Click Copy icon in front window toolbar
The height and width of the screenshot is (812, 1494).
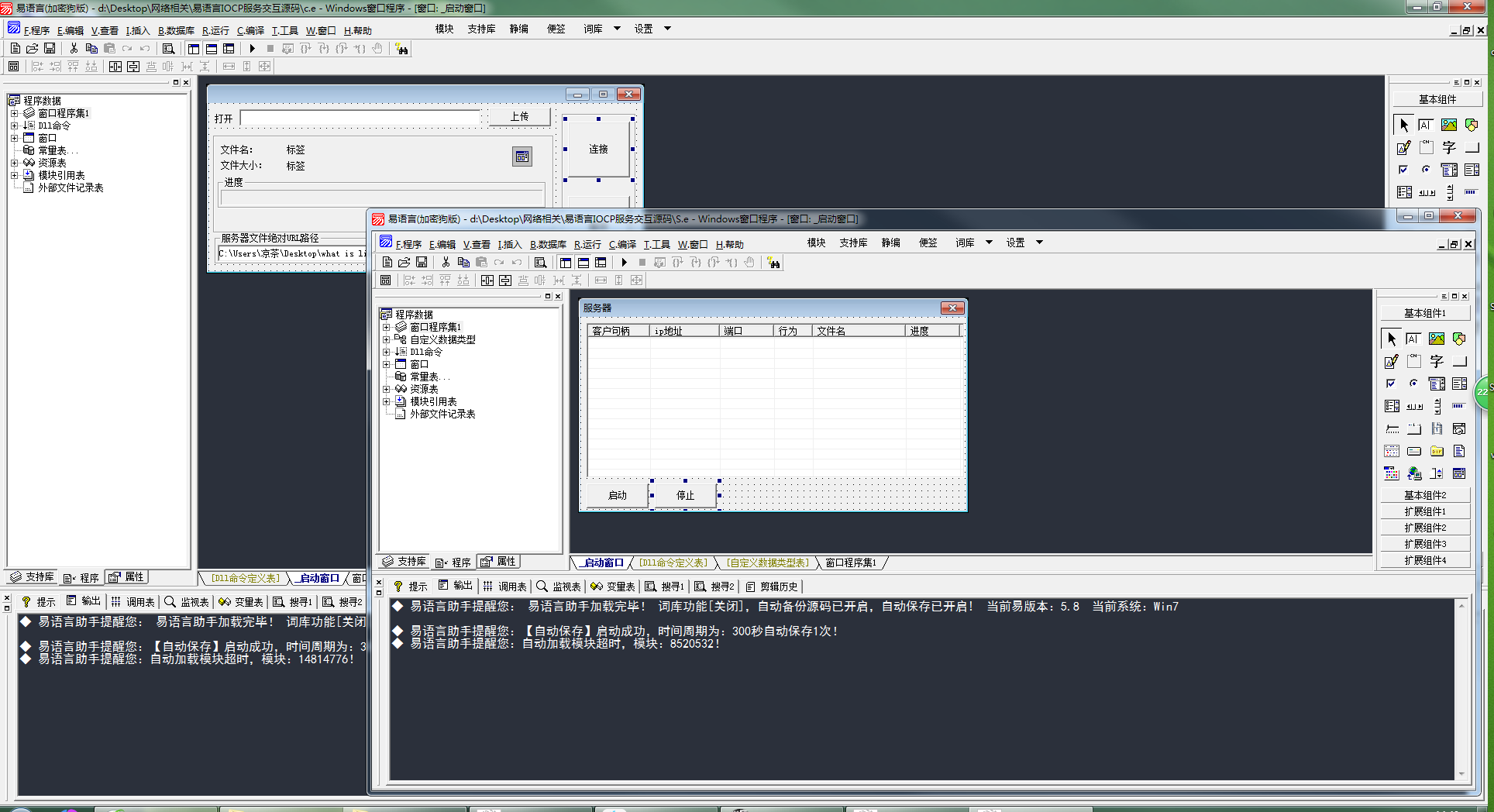[x=463, y=263]
